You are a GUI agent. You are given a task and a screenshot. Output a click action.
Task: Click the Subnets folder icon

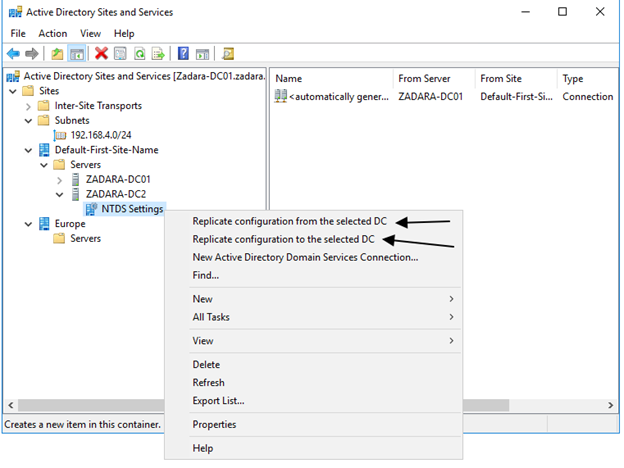[x=43, y=120]
